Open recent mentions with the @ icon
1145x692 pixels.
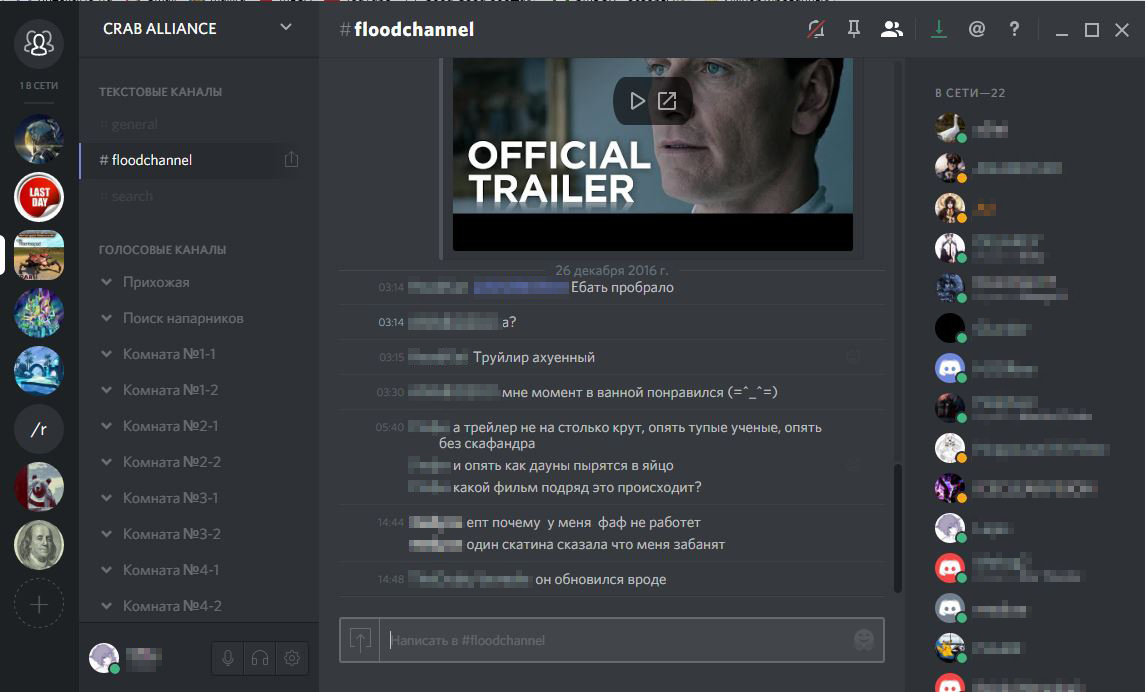click(x=976, y=29)
